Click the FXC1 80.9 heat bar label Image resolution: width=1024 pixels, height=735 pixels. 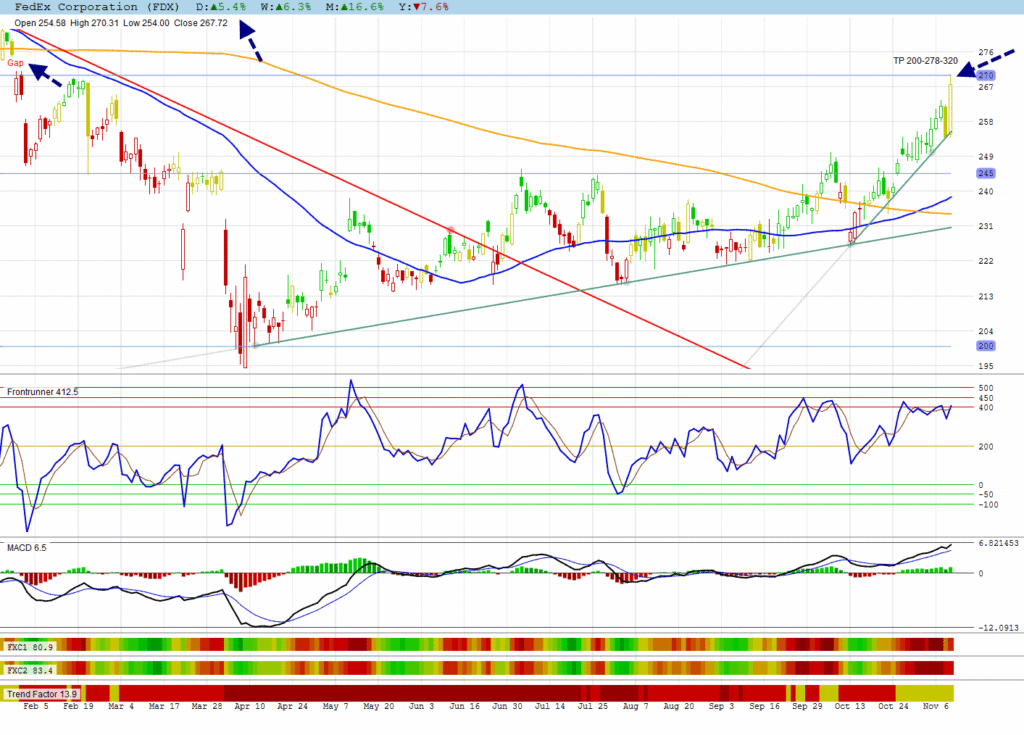tap(29, 645)
